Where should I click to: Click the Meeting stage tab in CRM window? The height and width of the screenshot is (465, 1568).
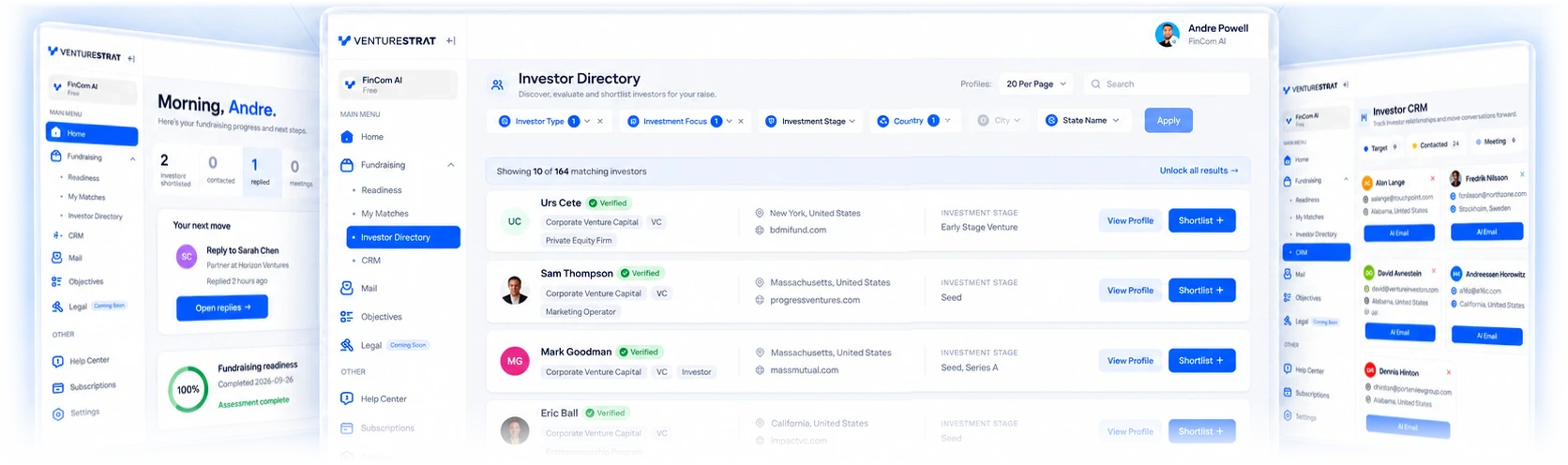[1496, 142]
